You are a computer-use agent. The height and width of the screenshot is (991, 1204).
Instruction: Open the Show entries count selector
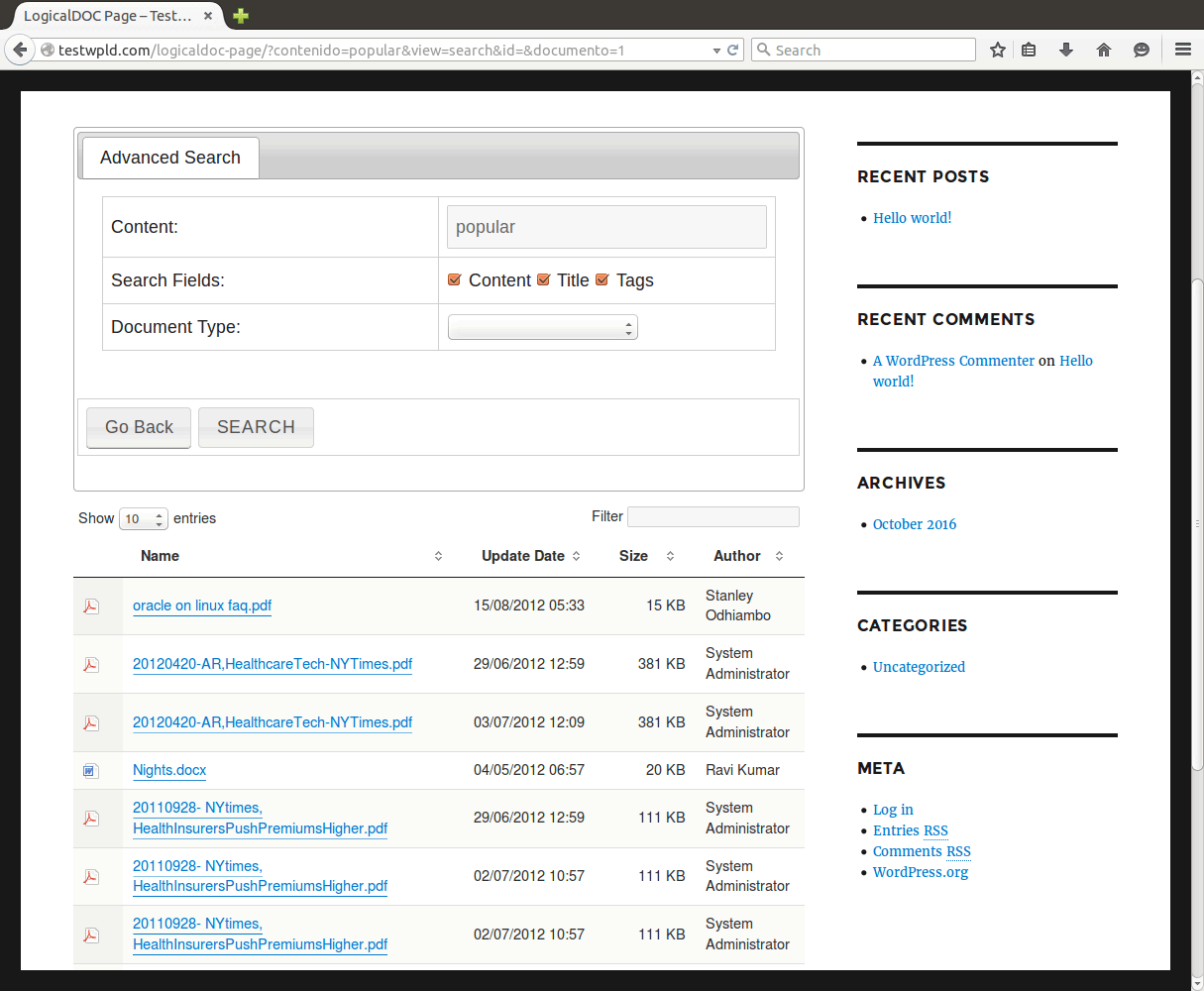144,518
